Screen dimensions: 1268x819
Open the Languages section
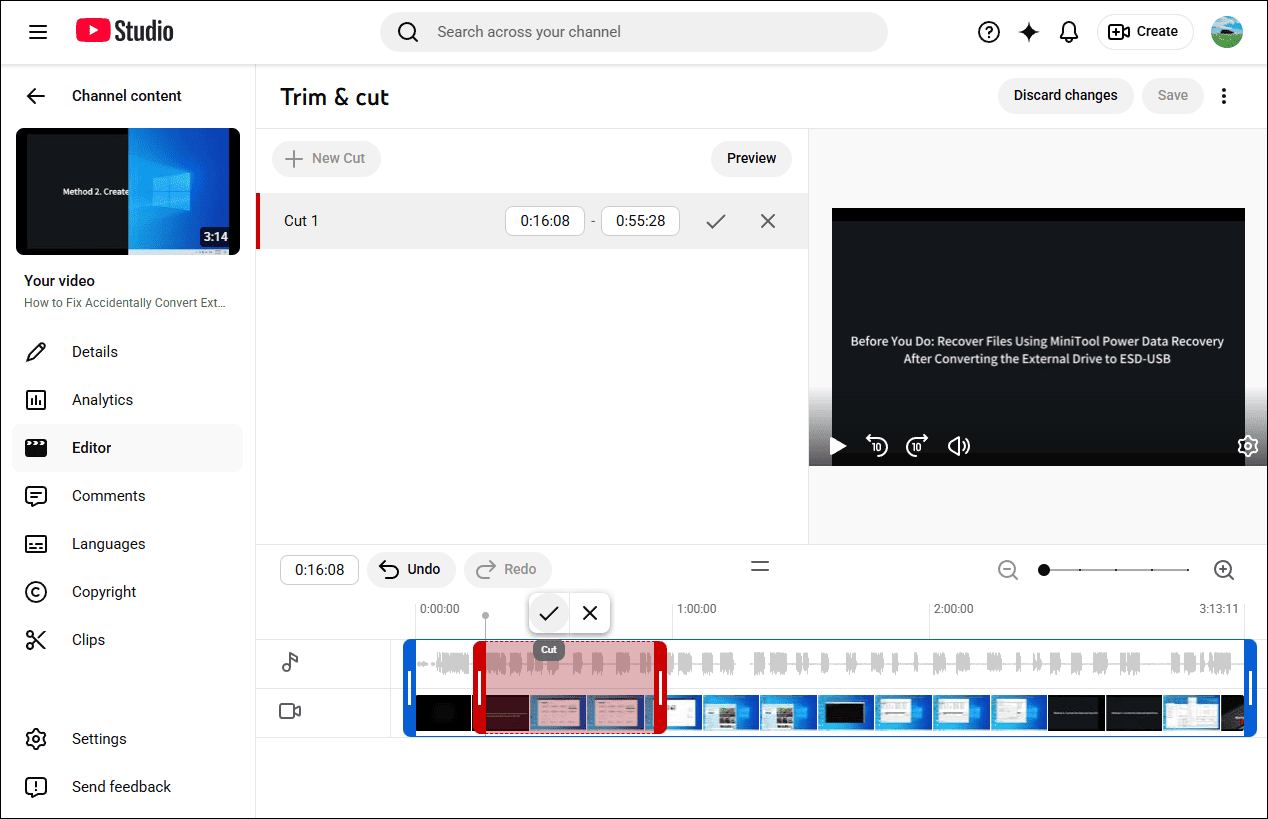click(36, 544)
